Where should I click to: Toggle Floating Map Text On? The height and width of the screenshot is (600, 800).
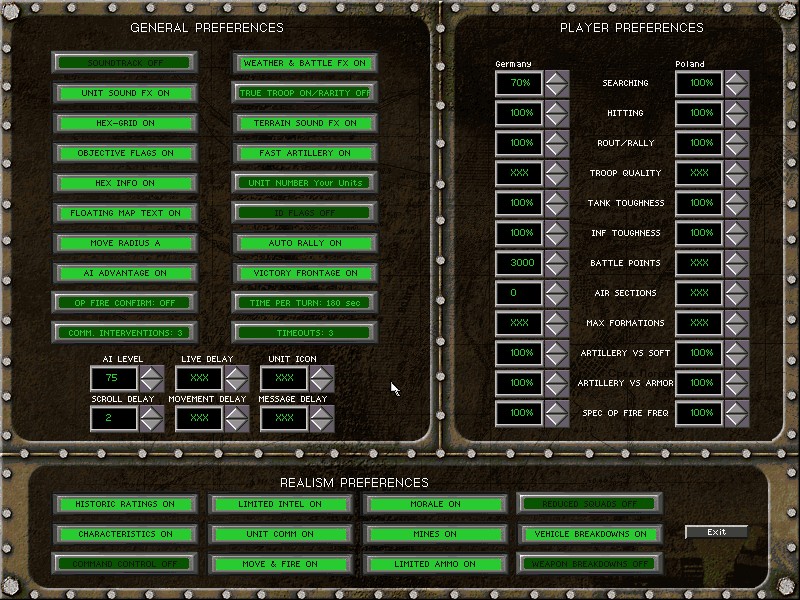coord(124,213)
